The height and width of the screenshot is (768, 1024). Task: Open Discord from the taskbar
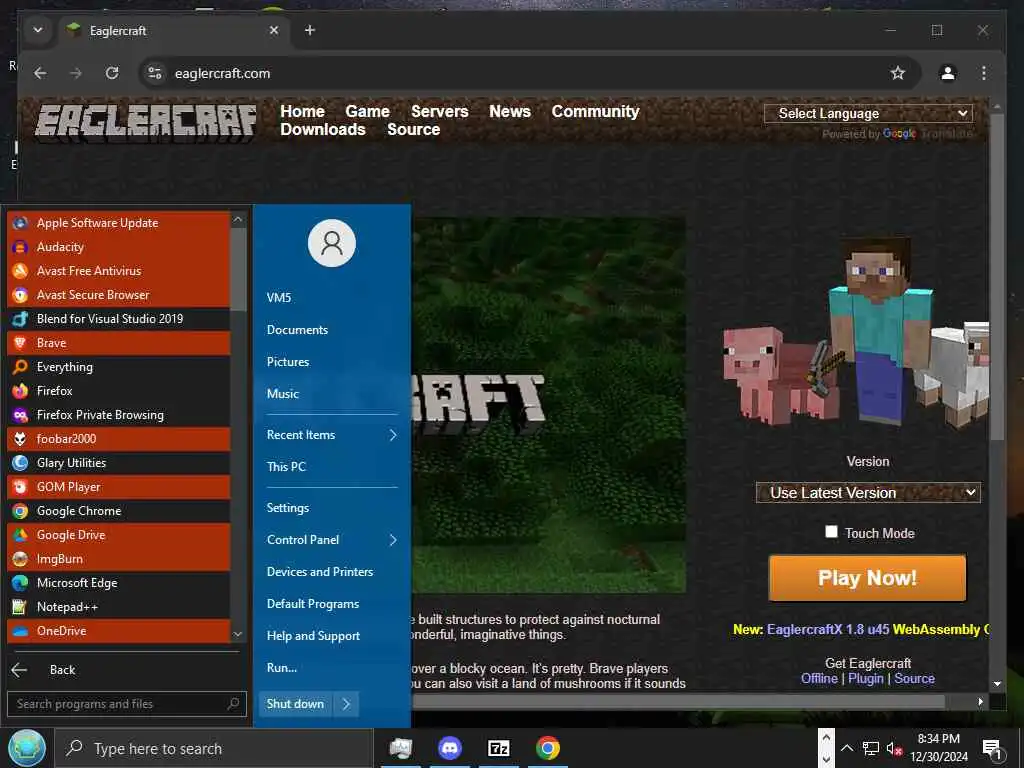coord(450,748)
